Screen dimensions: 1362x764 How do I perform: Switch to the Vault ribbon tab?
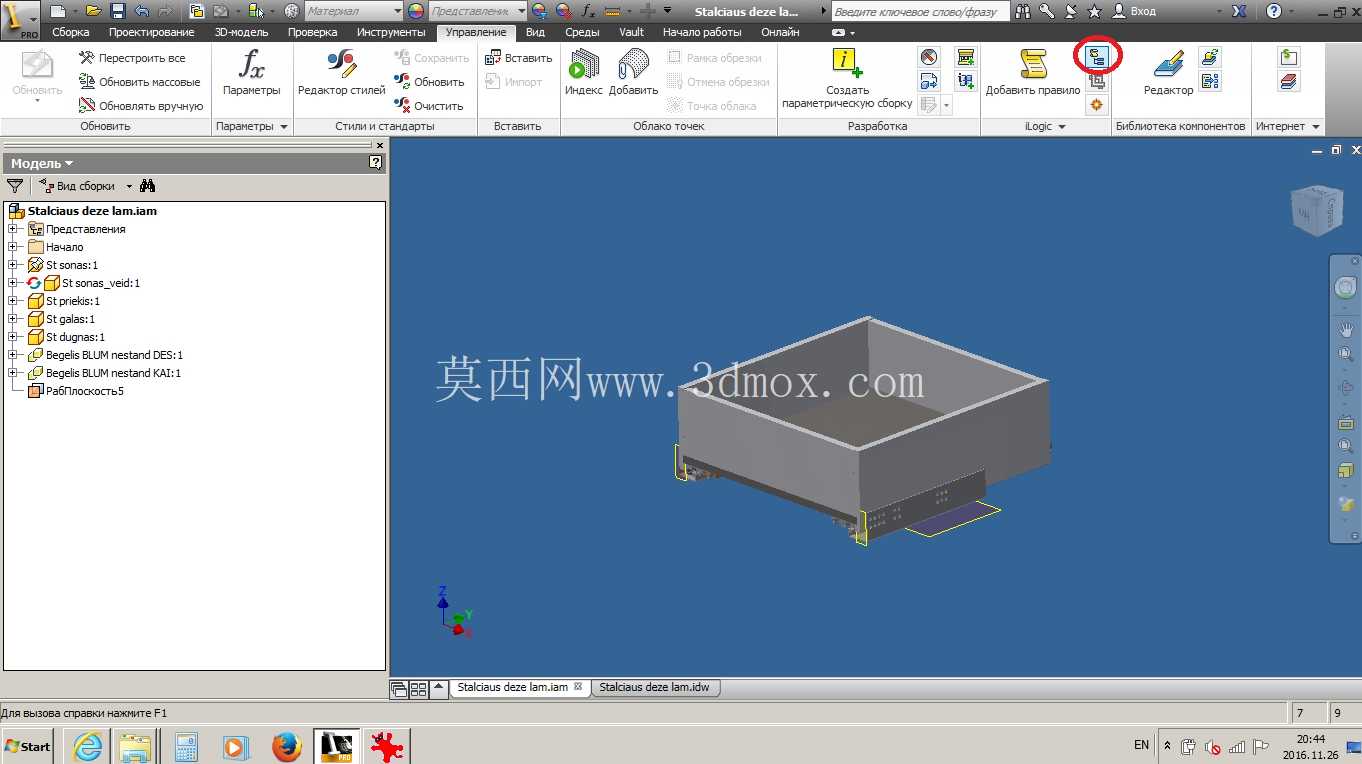click(x=632, y=32)
